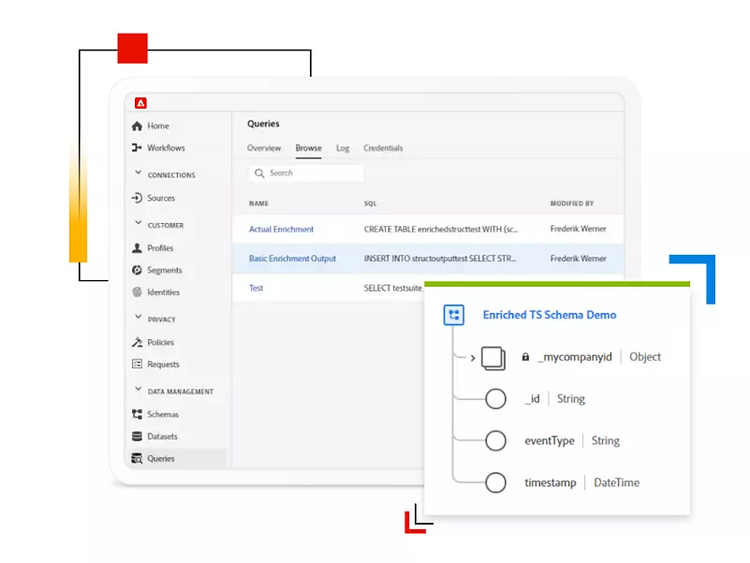Focus the Search input field
Image resolution: width=750 pixels, height=563 pixels.
[307, 173]
